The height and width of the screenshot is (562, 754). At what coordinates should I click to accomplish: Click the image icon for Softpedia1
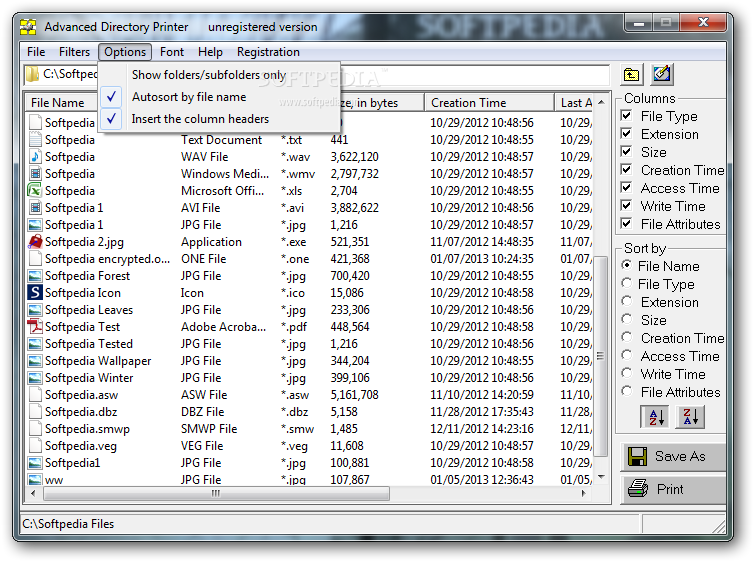pyautogui.click(x=35, y=462)
